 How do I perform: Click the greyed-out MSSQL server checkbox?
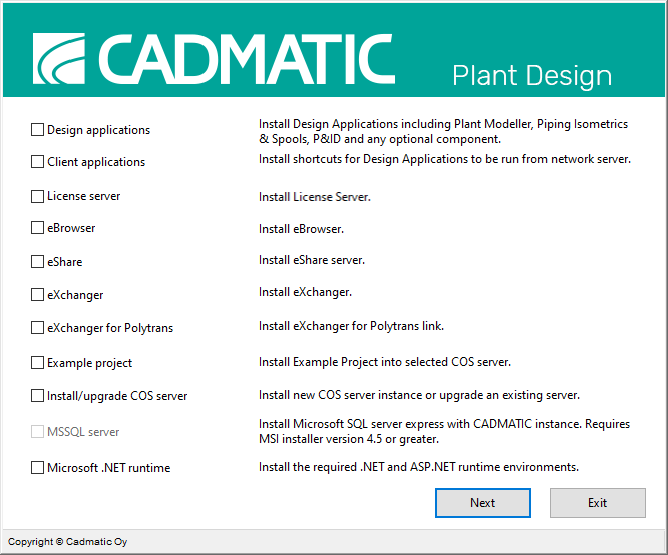tap(38, 432)
